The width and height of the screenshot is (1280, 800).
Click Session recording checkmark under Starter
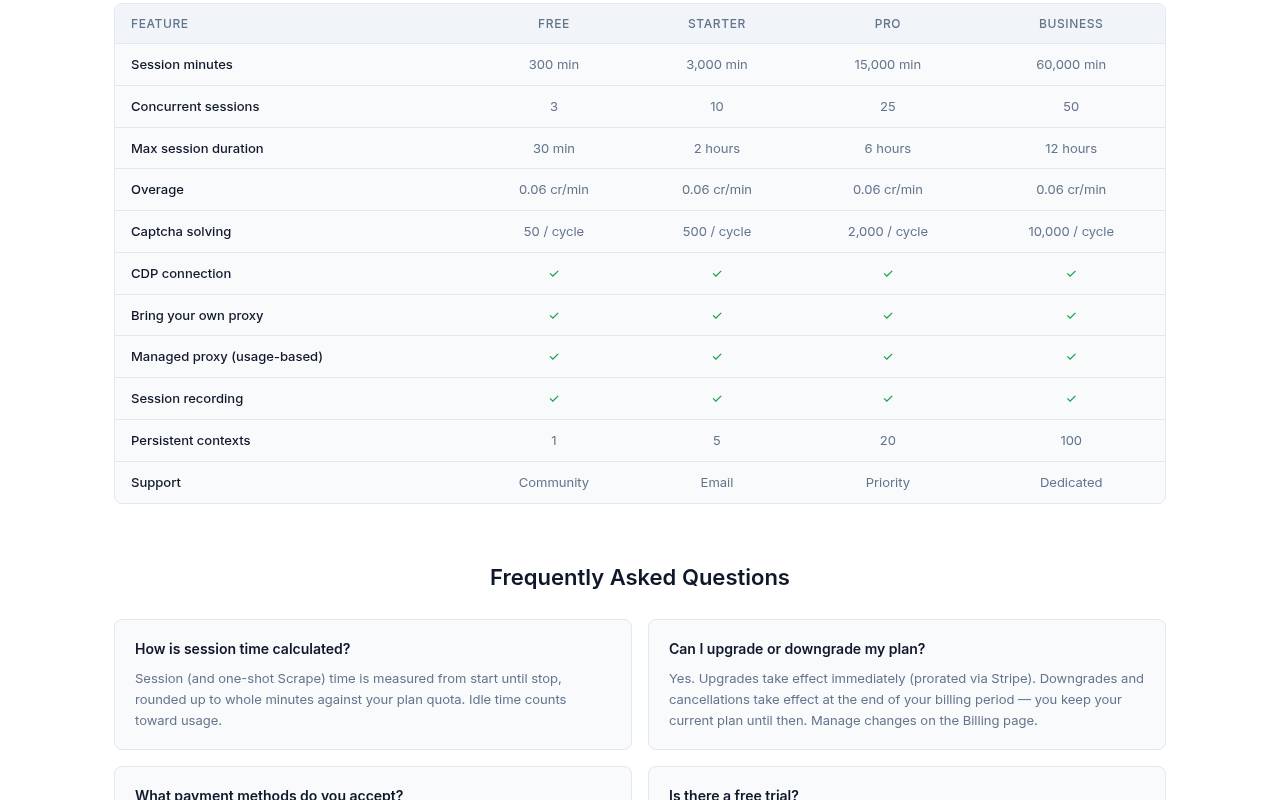point(717,398)
